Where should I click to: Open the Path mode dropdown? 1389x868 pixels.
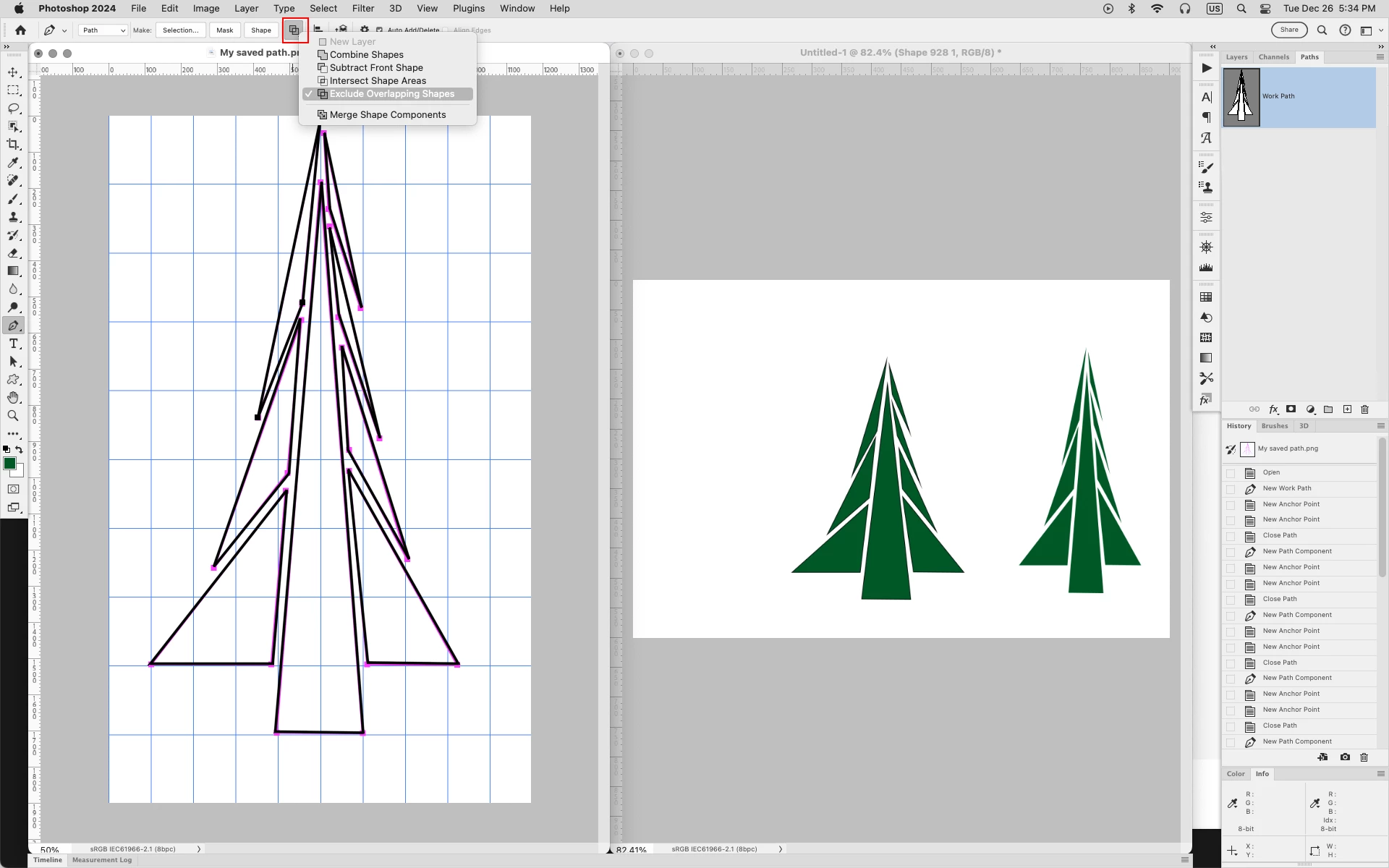click(x=103, y=30)
